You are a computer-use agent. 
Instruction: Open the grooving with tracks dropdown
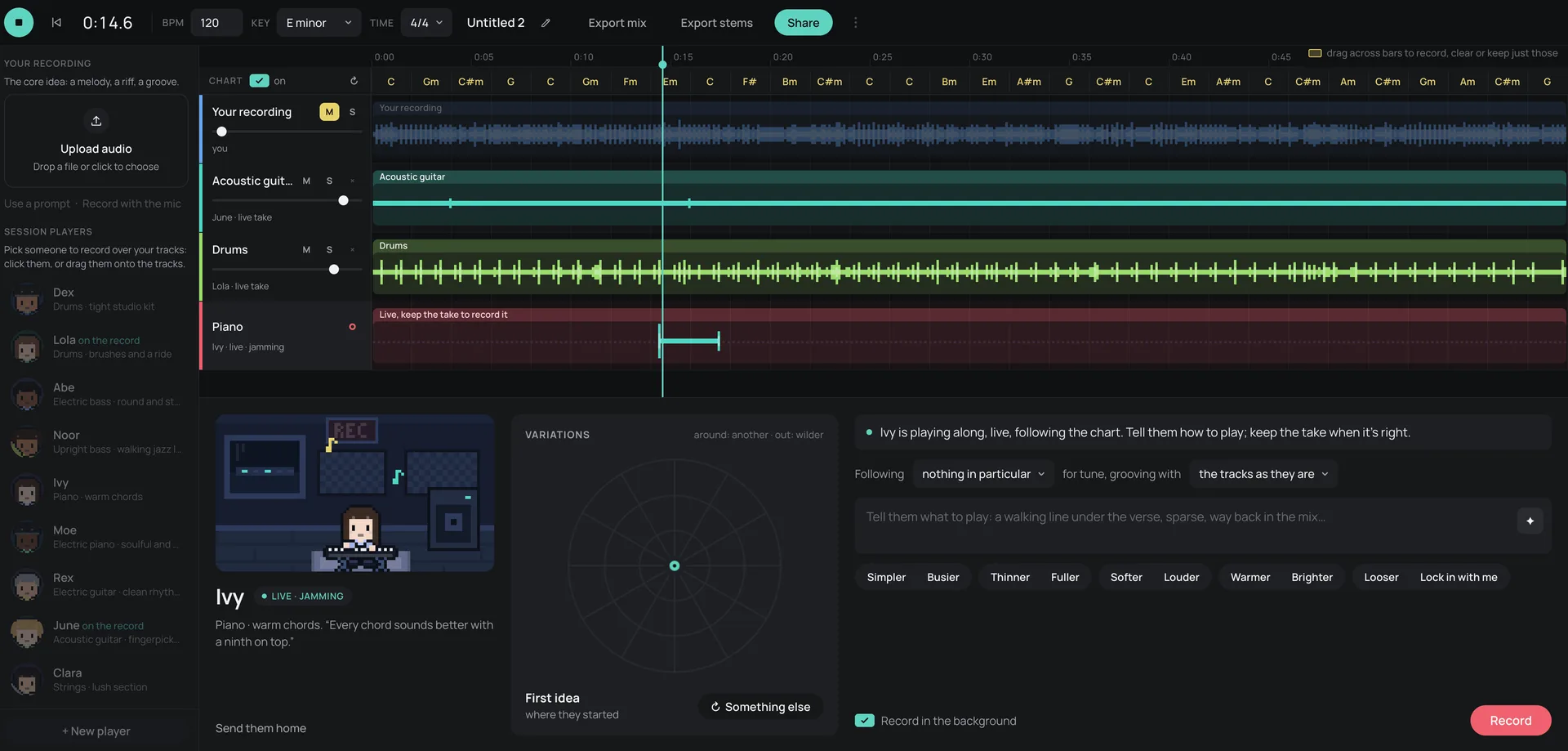click(1263, 474)
